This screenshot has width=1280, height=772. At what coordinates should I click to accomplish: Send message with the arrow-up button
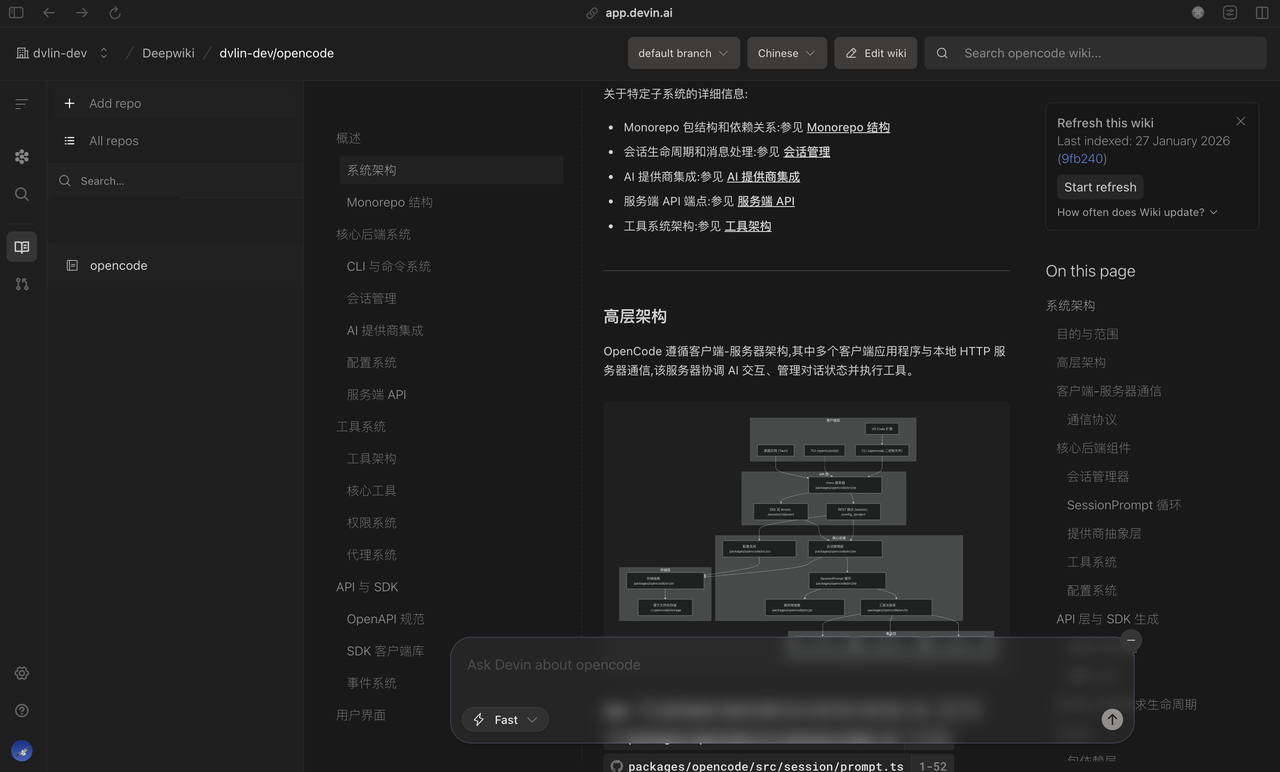click(1111, 719)
